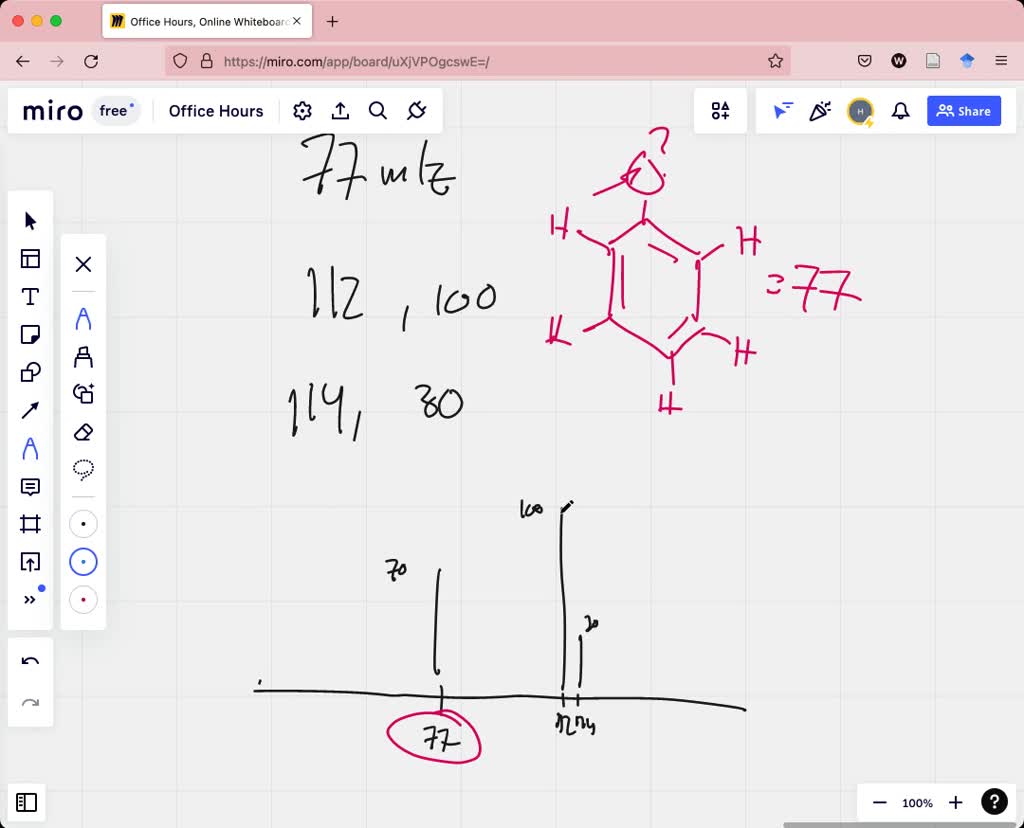Image resolution: width=1024 pixels, height=828 pixels.
Task: Choose the medium blue stroke thickness
Action: pos(83,561)
